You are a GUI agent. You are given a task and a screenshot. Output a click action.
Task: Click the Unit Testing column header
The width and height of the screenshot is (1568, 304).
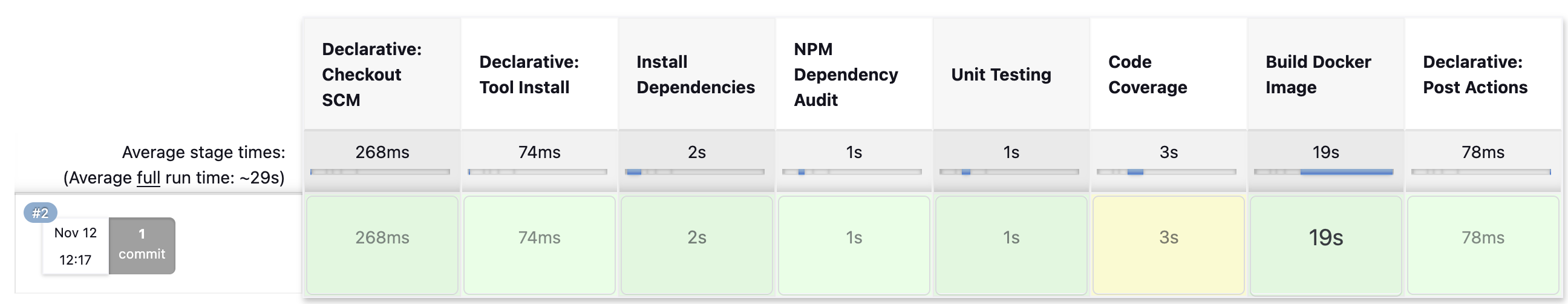(1001, 74)
